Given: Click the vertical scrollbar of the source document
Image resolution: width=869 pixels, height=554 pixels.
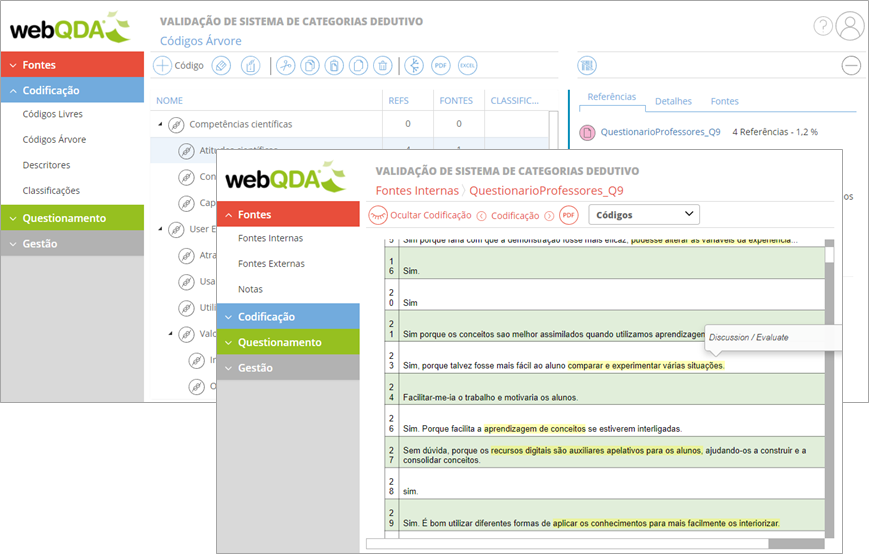Looking at the screenshot, I should tap(829, 388).
